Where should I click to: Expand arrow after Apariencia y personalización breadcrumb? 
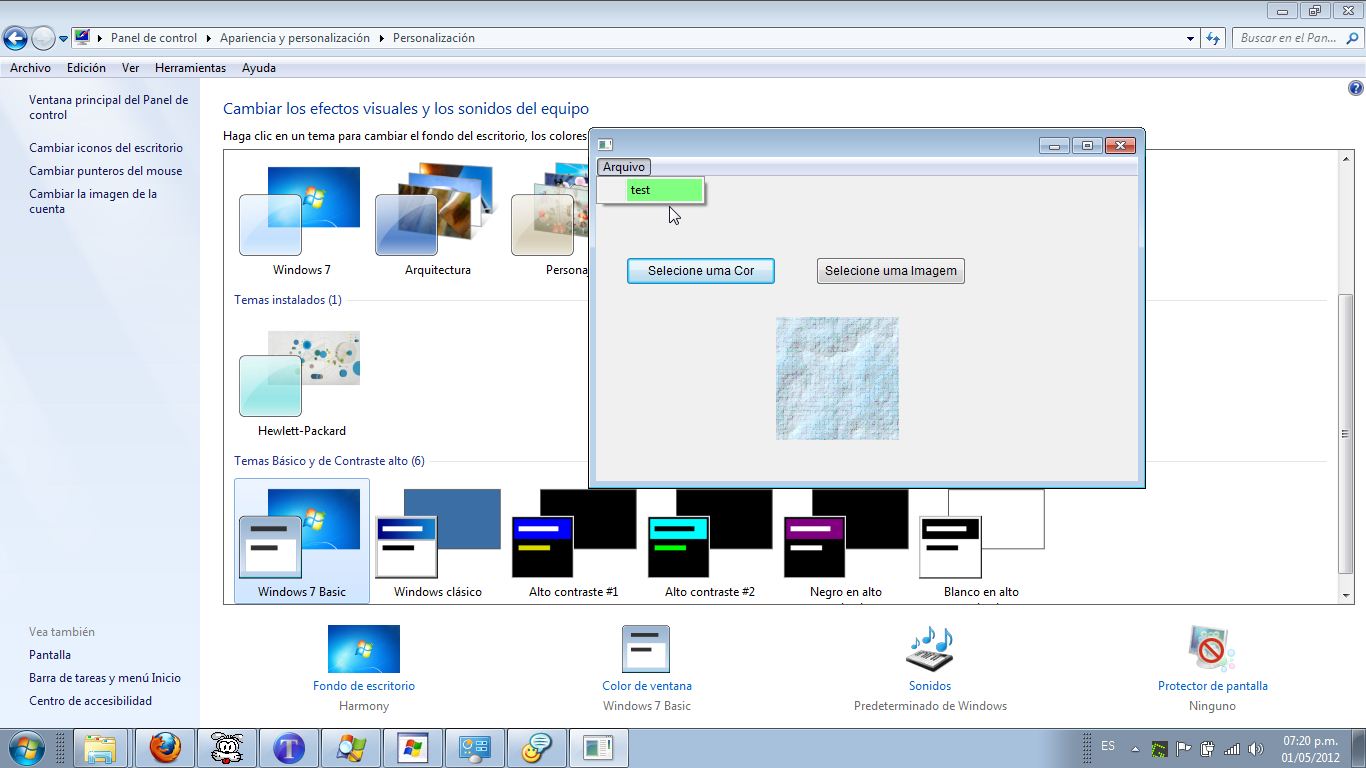[x=382, y=38]
